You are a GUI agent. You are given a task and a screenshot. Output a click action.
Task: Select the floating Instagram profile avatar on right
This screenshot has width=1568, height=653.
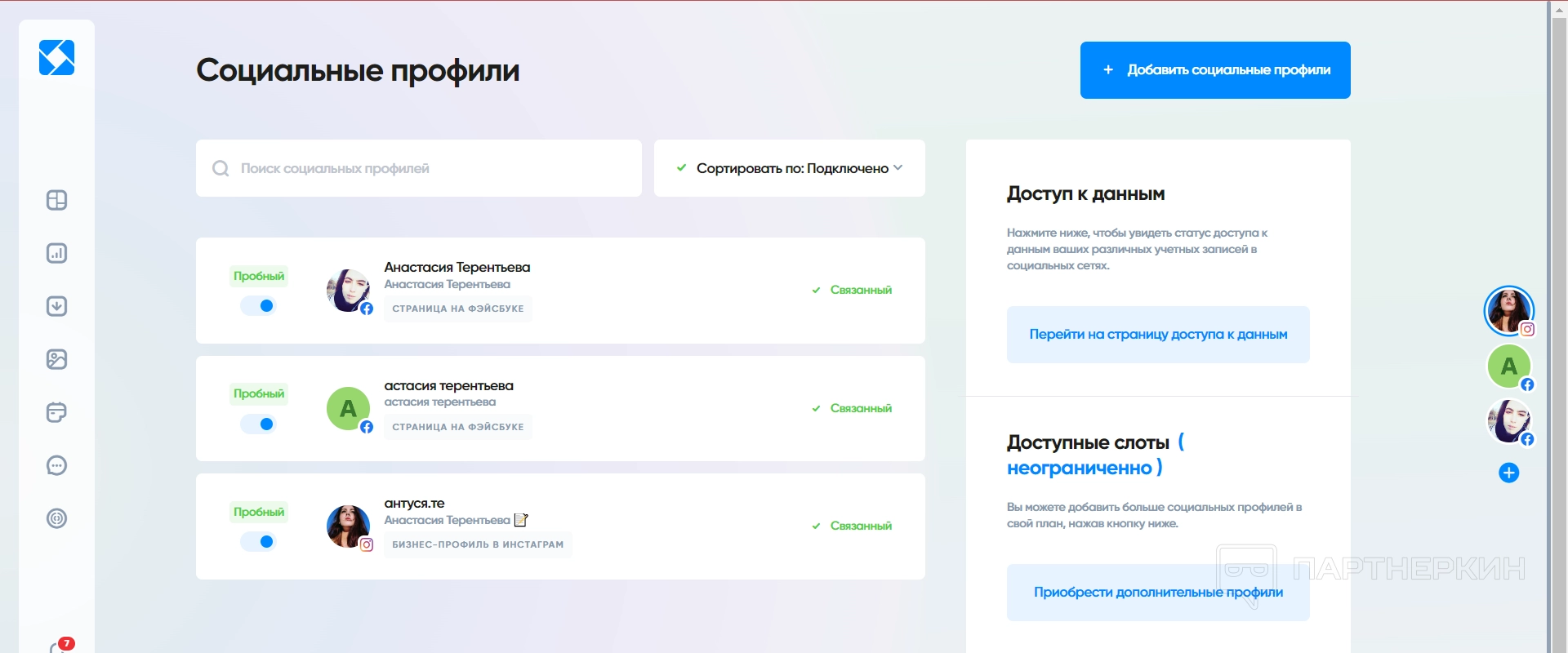click(1508, 310)
